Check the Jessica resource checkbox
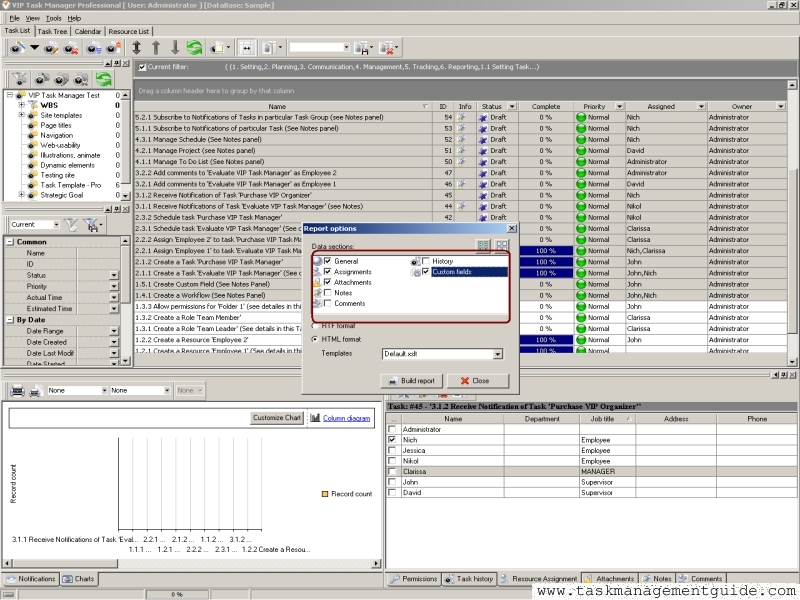The width and height of the screenshot is (800, 600). click(392, 451)
